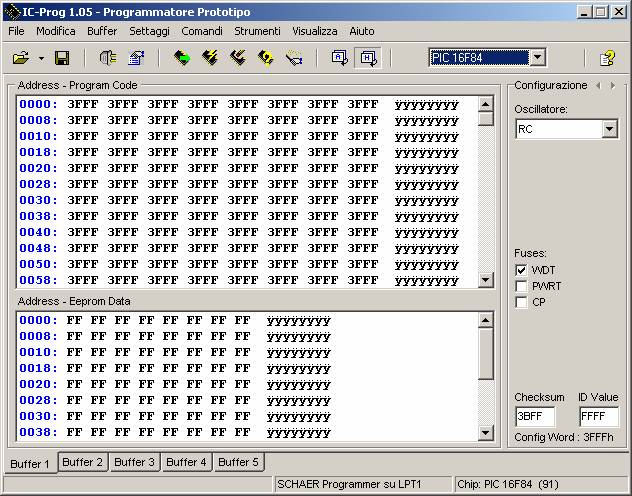Click Eeprom Data address 0018: row label
Image resolution: width=632 pixels, height=496 pixels.
[38, 368]
